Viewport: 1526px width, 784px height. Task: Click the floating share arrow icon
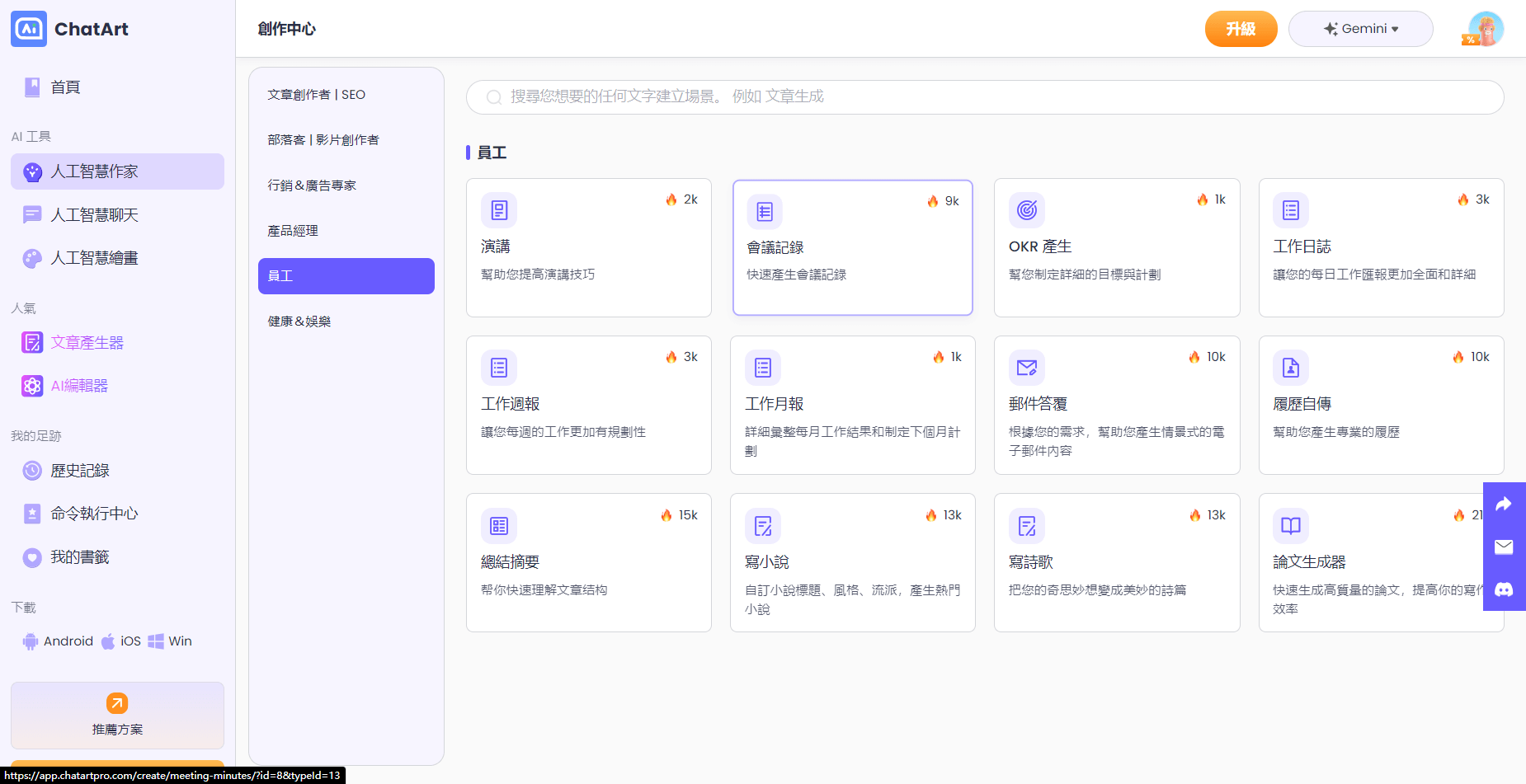click(1504, 505)
